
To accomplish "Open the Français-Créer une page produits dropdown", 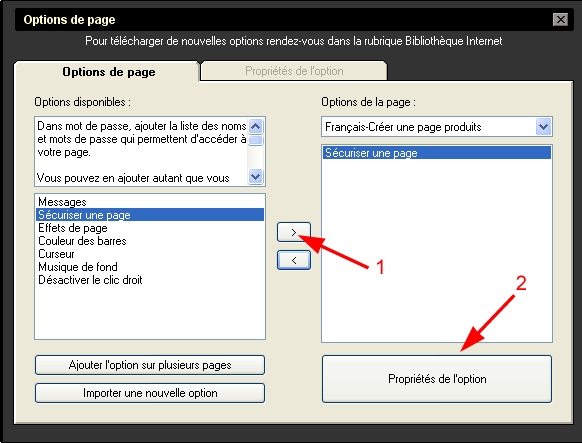I will tap(543, 127).
